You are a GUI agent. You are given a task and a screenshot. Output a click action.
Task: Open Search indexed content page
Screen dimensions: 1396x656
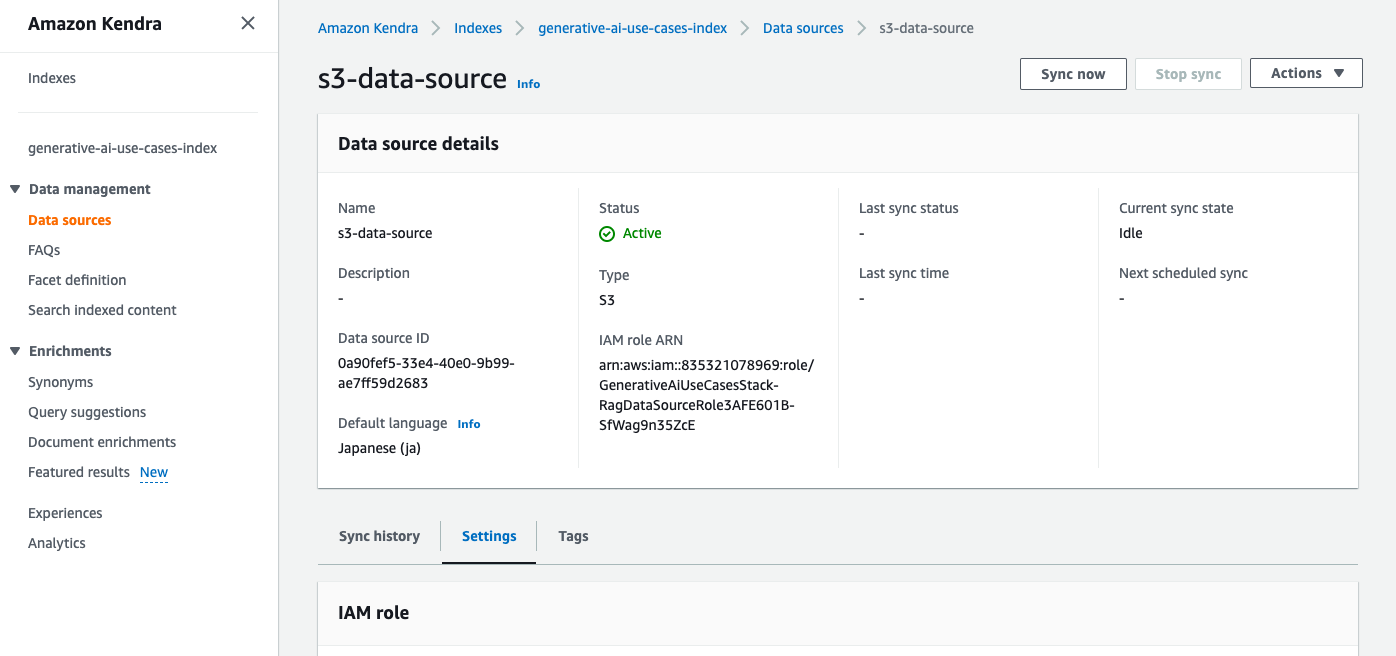click(102, 310)
